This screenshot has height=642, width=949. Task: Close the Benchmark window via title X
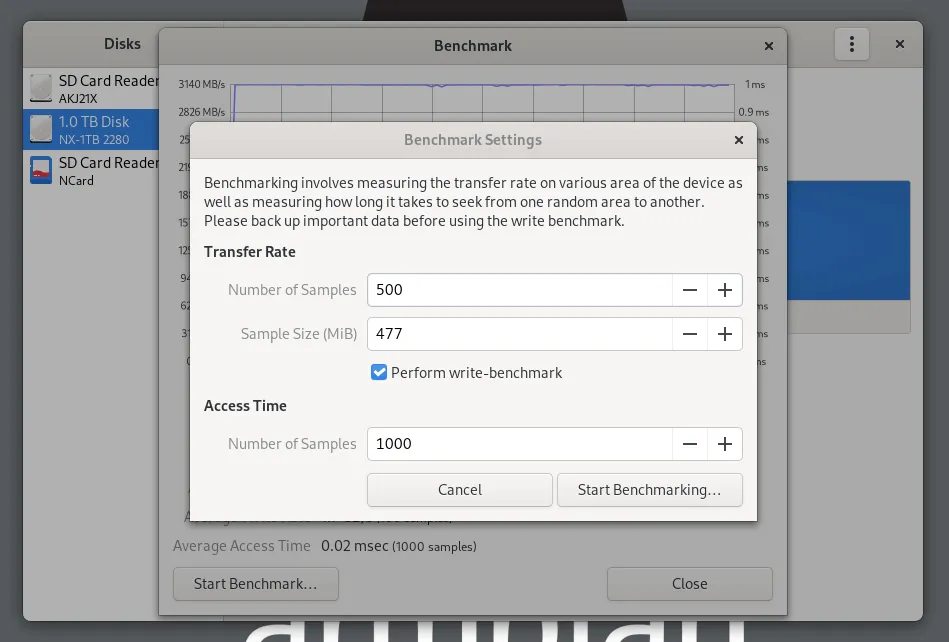click(x=769, y=46)
